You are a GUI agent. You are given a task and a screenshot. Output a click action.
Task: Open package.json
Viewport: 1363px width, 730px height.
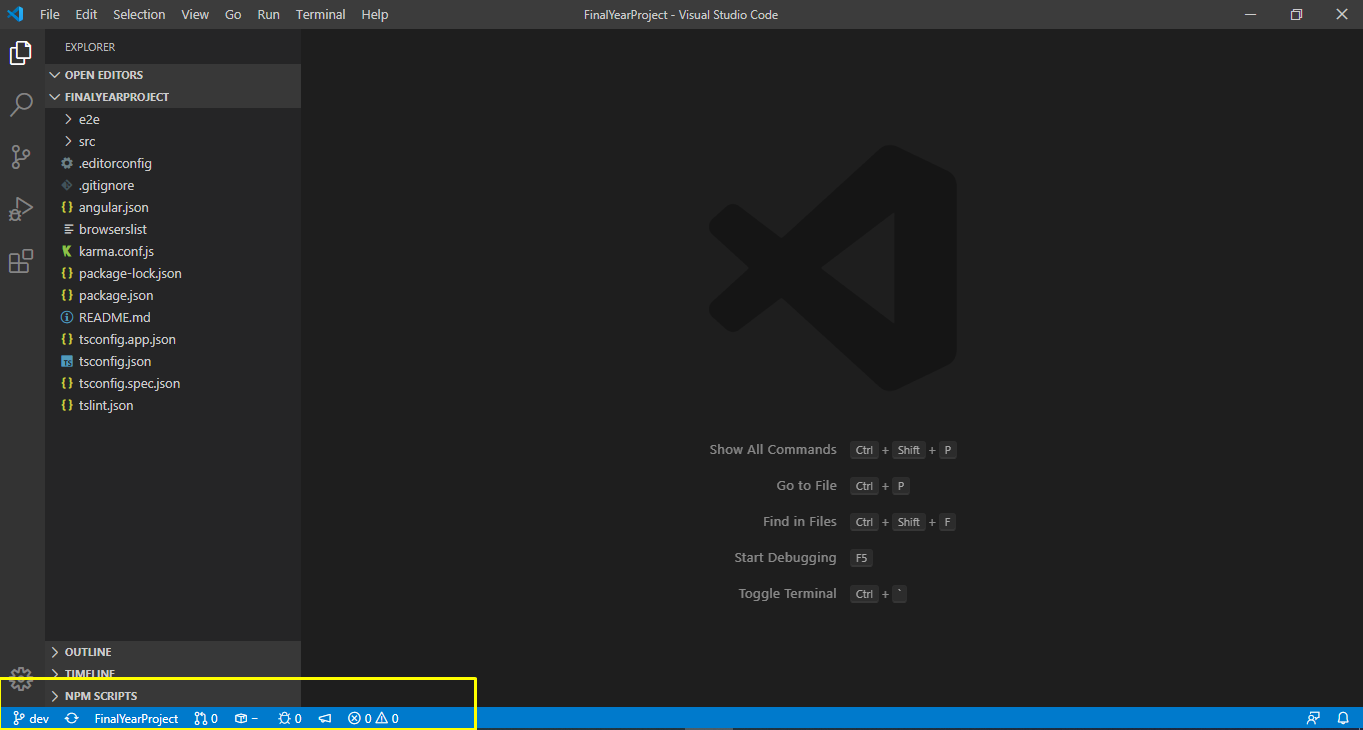click(173, 295)
